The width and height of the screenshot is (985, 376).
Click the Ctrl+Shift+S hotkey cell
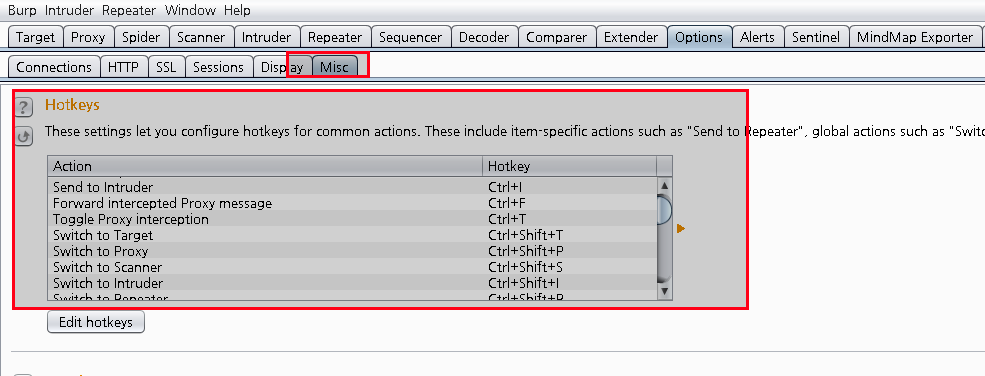pyautogui.click(x=569, y=267)
